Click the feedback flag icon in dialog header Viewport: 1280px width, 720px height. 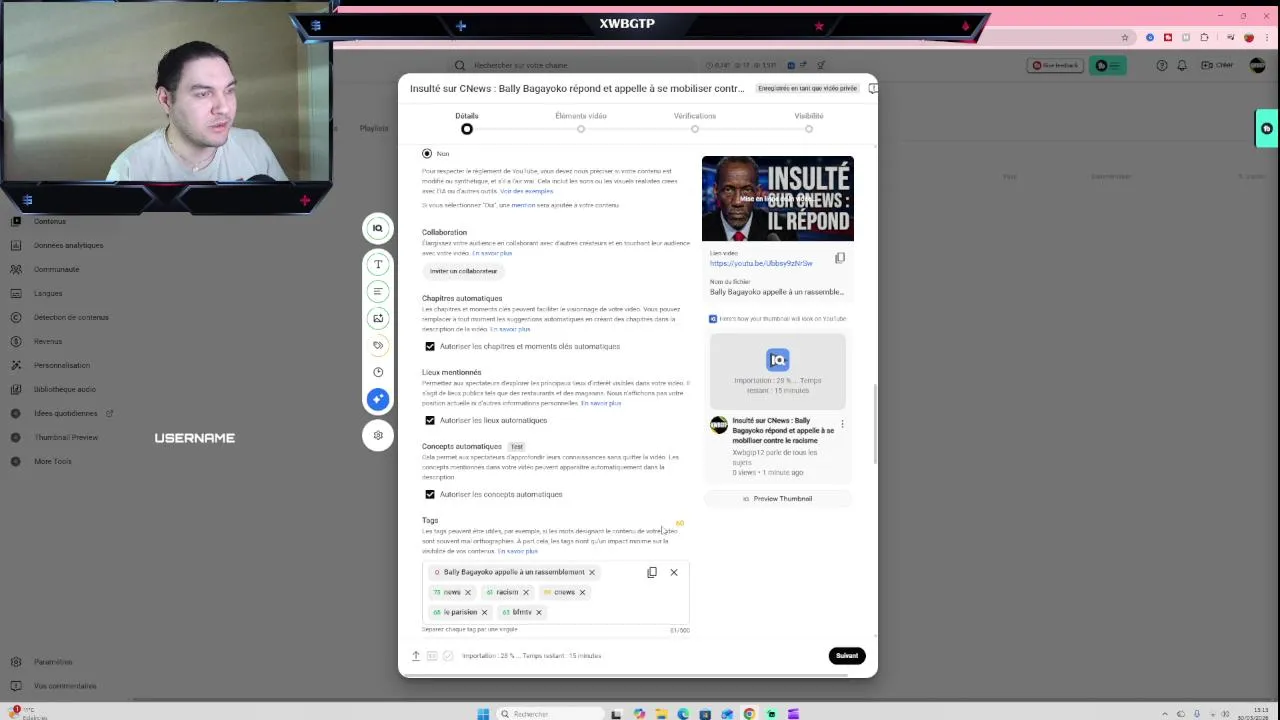873,88
